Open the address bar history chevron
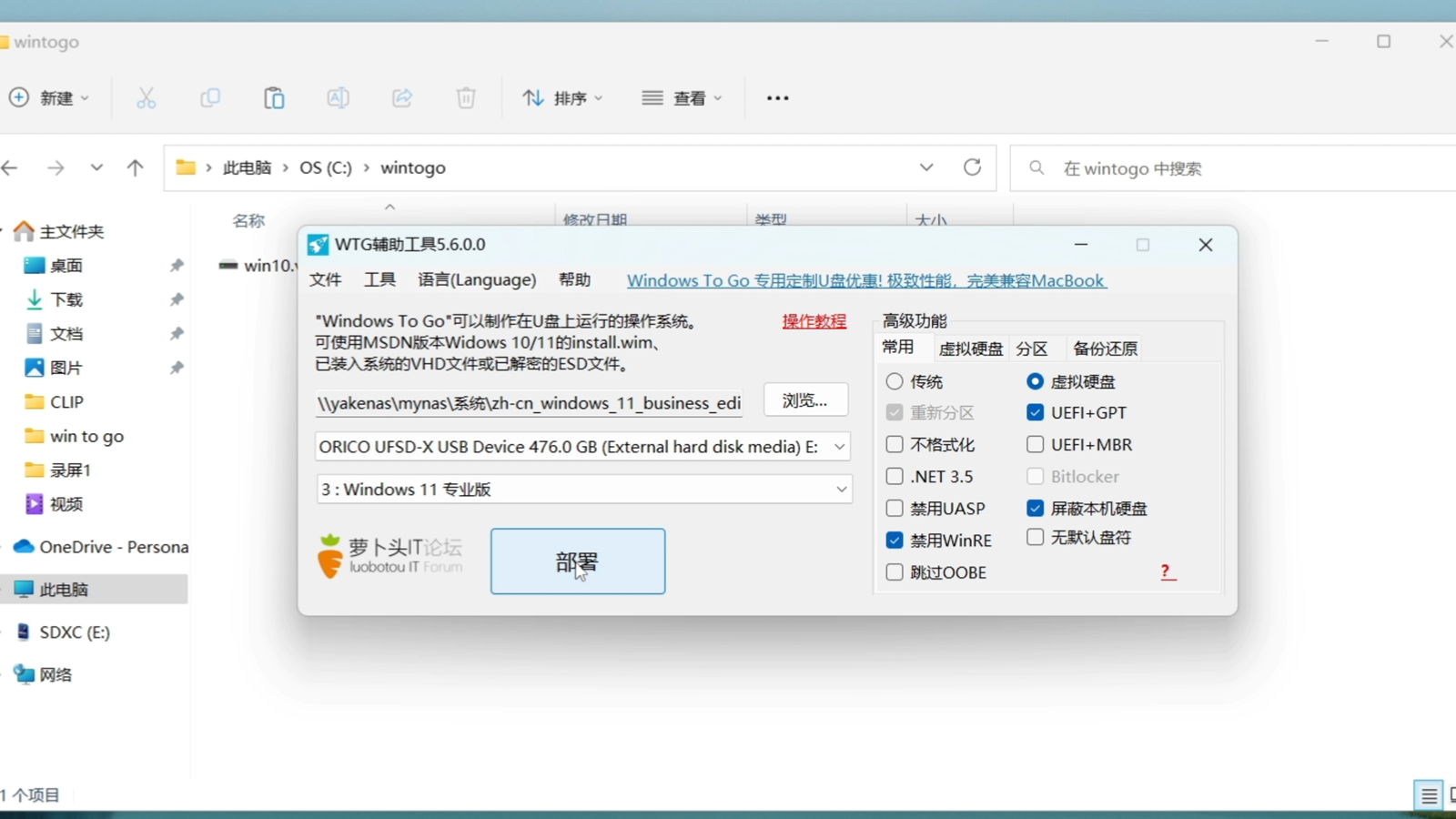This screenshot has width=1456, height=819. [x=926, y=167]
